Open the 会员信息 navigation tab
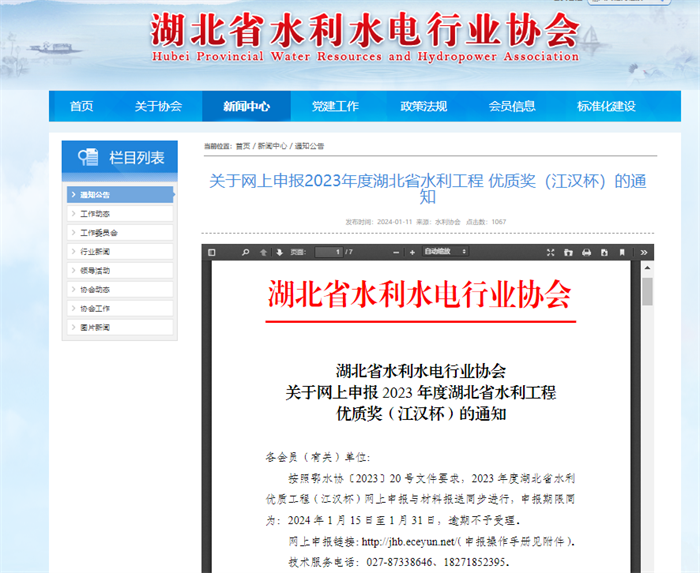700x573 pixels. (512, 106)
